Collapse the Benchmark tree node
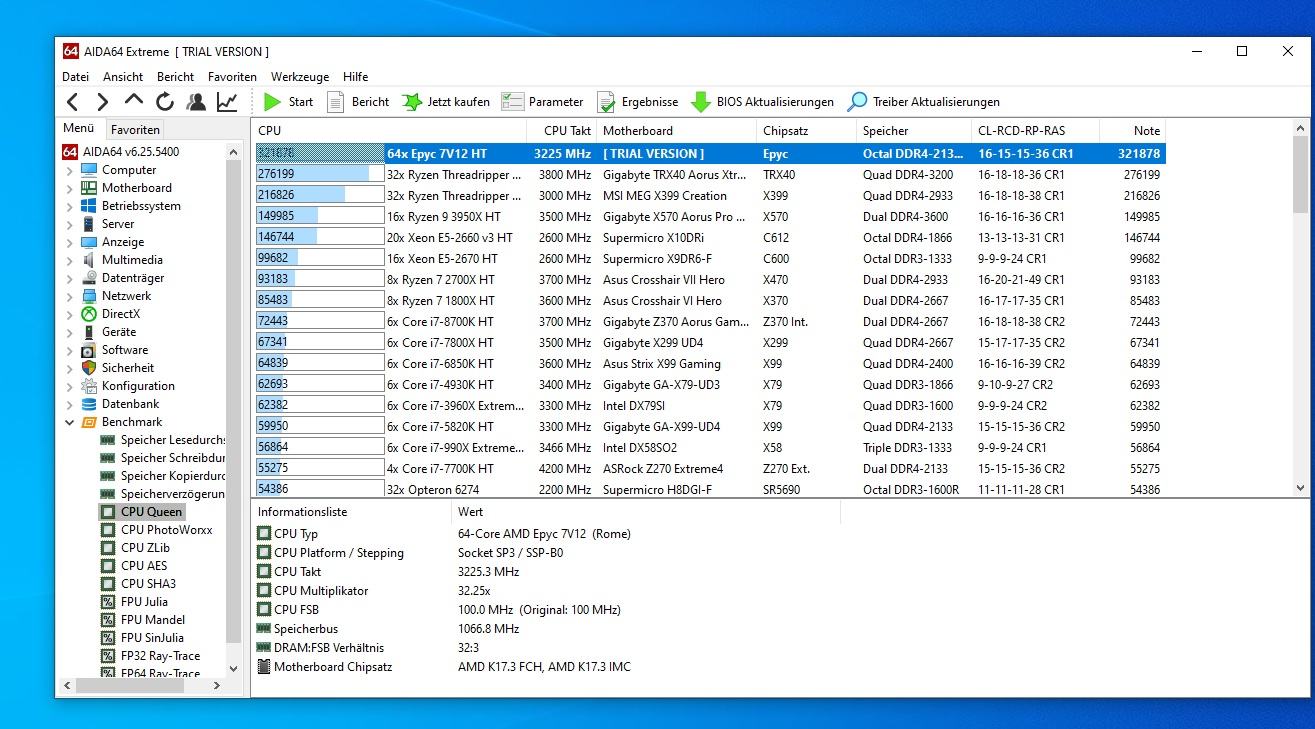1315x729 pixels. click(70, 422)
